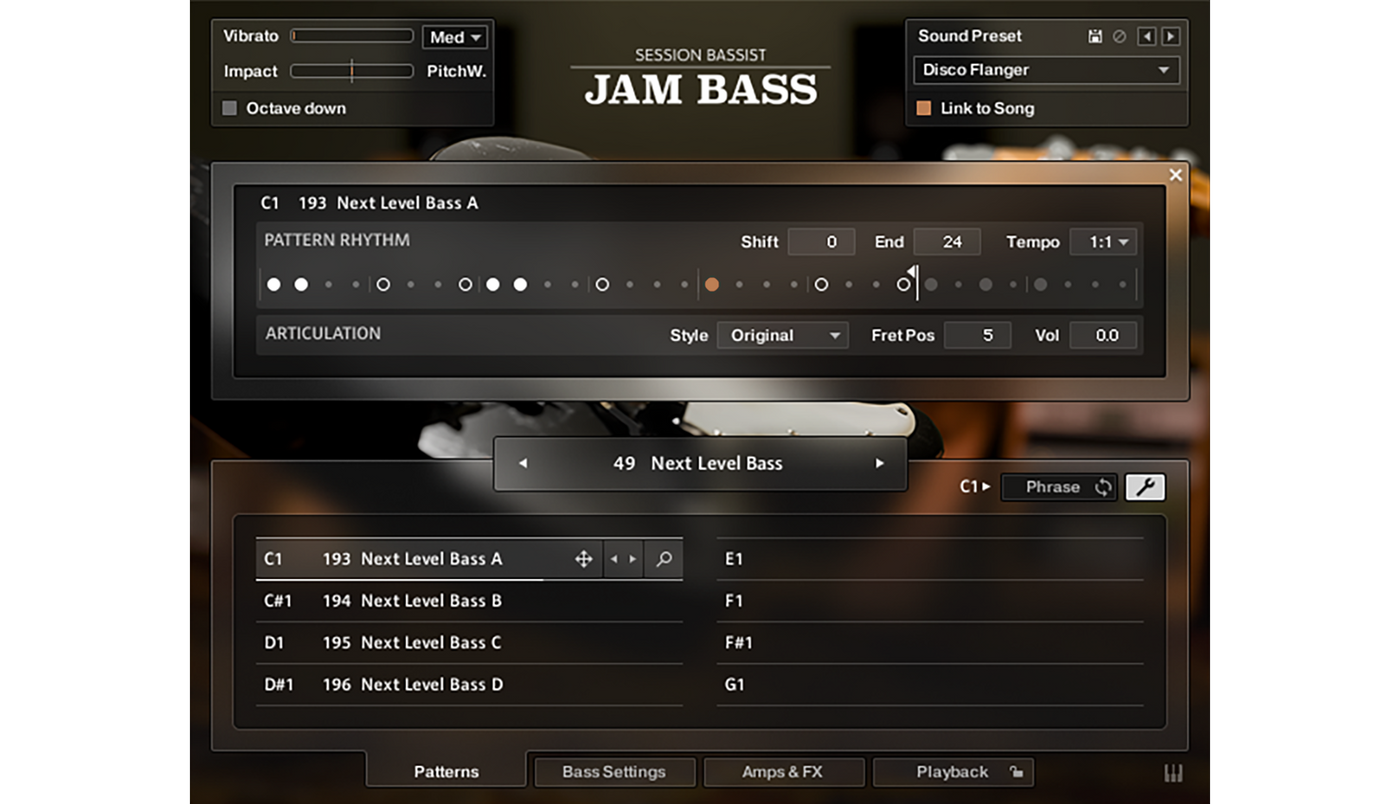Toggle the first step of the rhythm pattern

pos(274,285)
